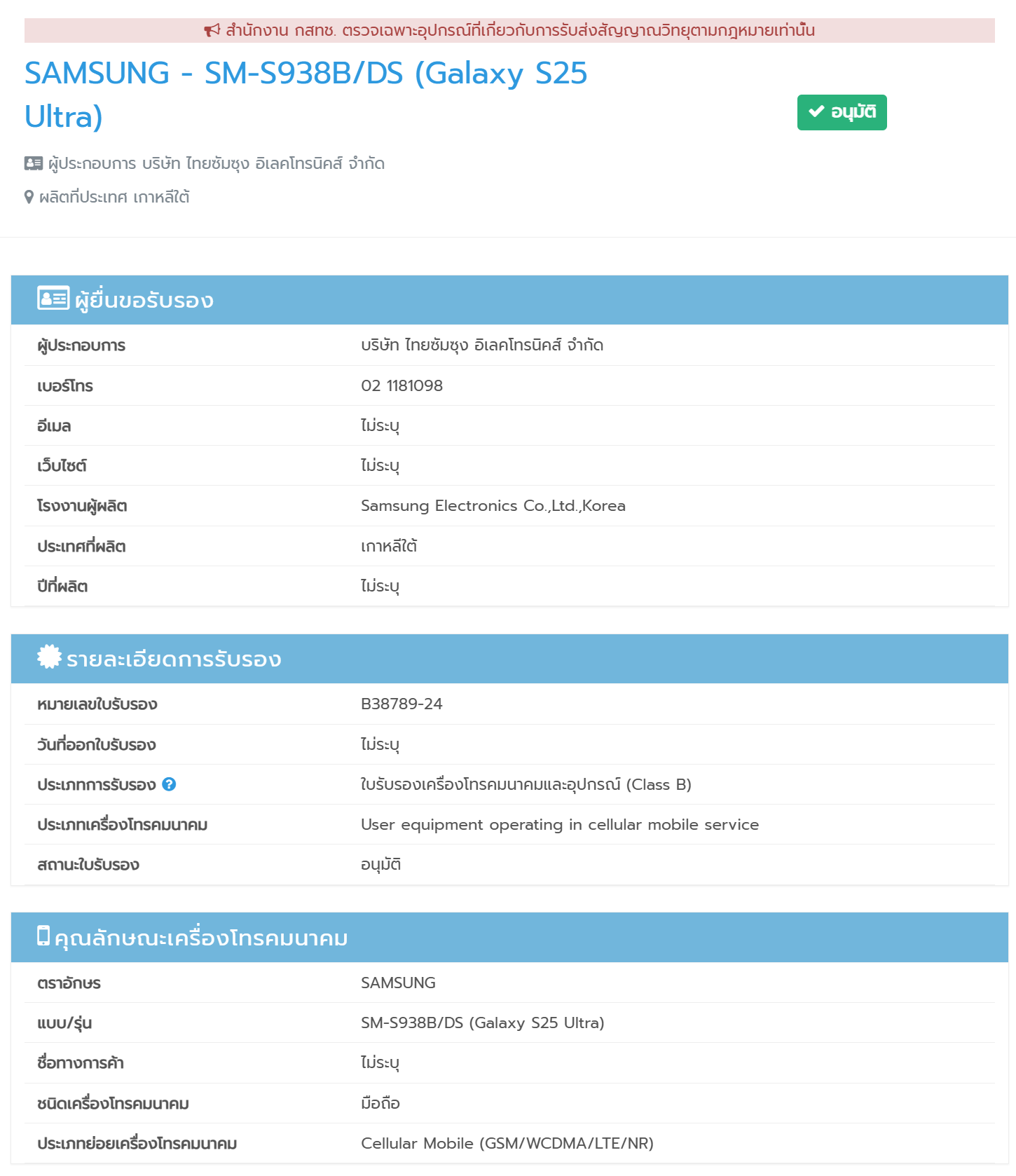Click the ผลิตที่ประเทศ เกาหลีใต้ text under the title
Image resolution: width=1016 pixels, height=1176 pixels.
click(x=114, y=197)
